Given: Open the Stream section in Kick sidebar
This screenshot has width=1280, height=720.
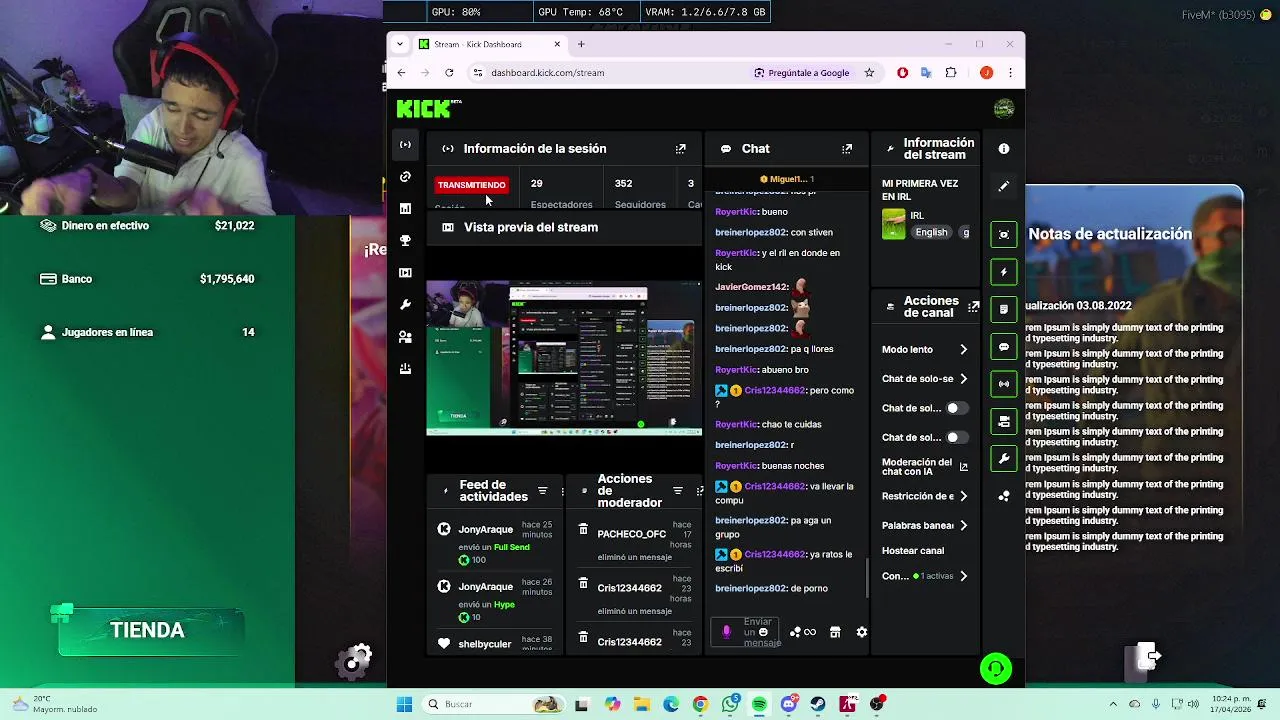Looking at the screenshot, I should [x=405, y=145].
